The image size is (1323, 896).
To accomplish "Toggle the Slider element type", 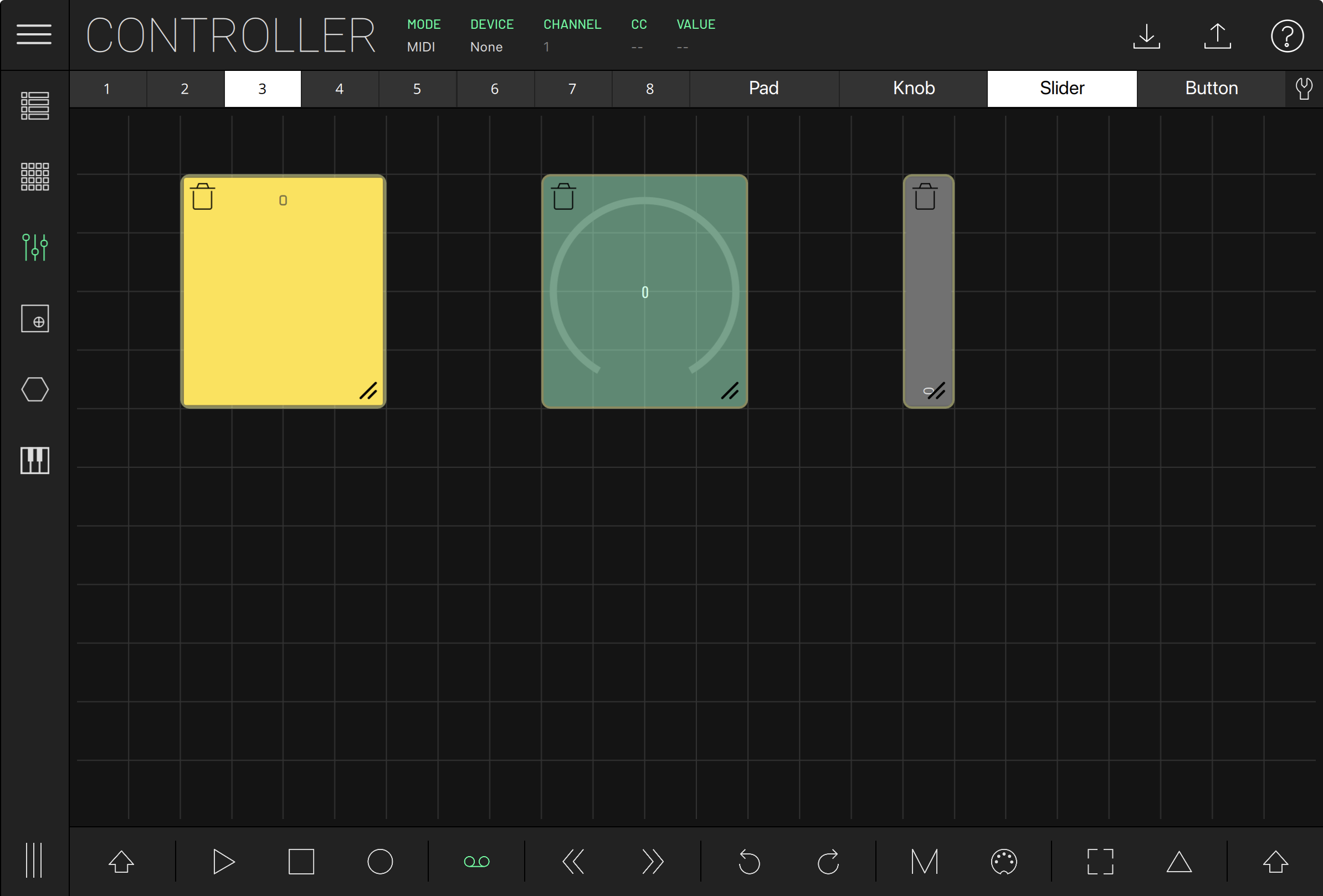I will [1062, 88].
